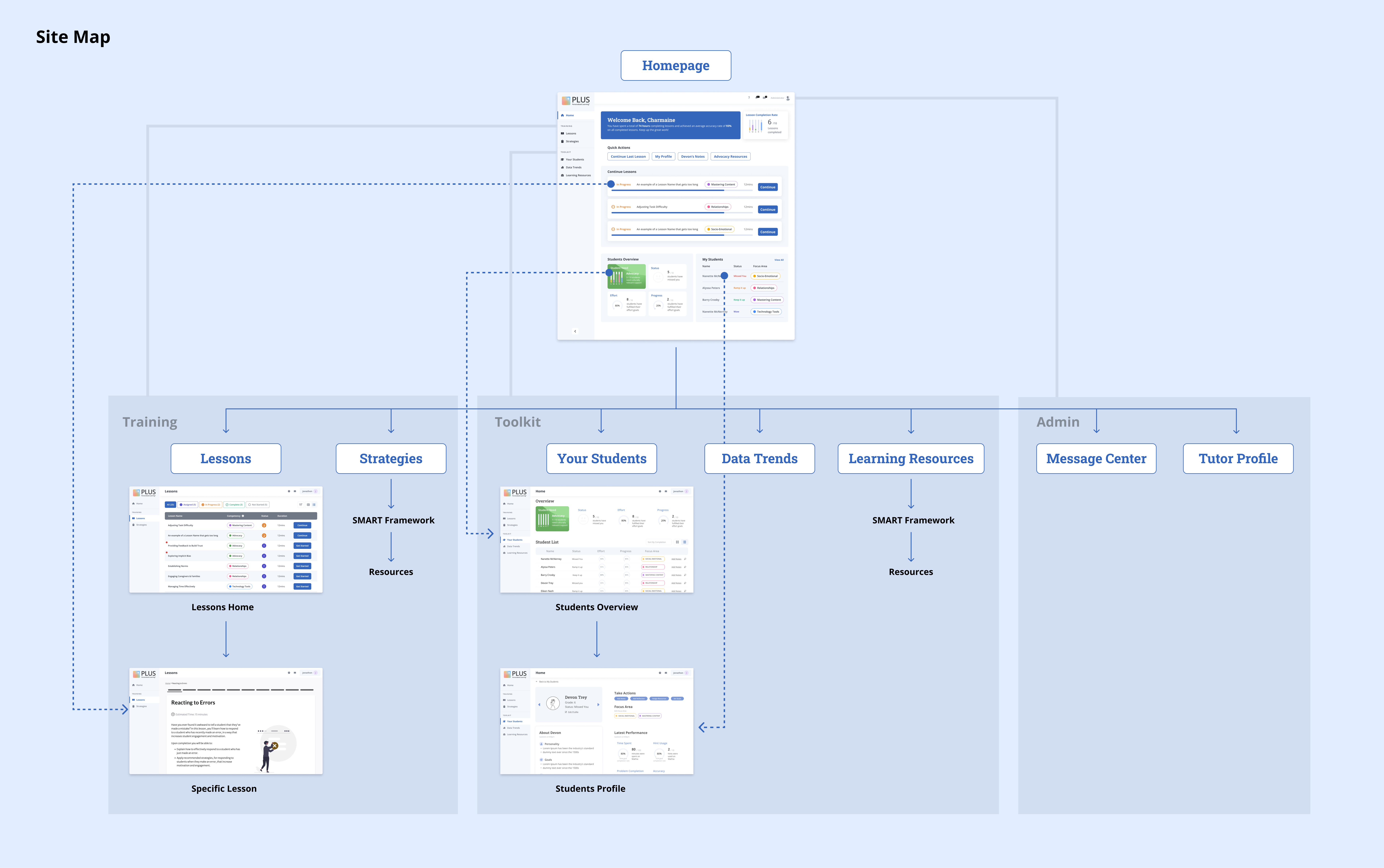Click the help question mark in the Homepage mockup header
The height and width of the screenshot is (868, 1384).
(749, 98)
